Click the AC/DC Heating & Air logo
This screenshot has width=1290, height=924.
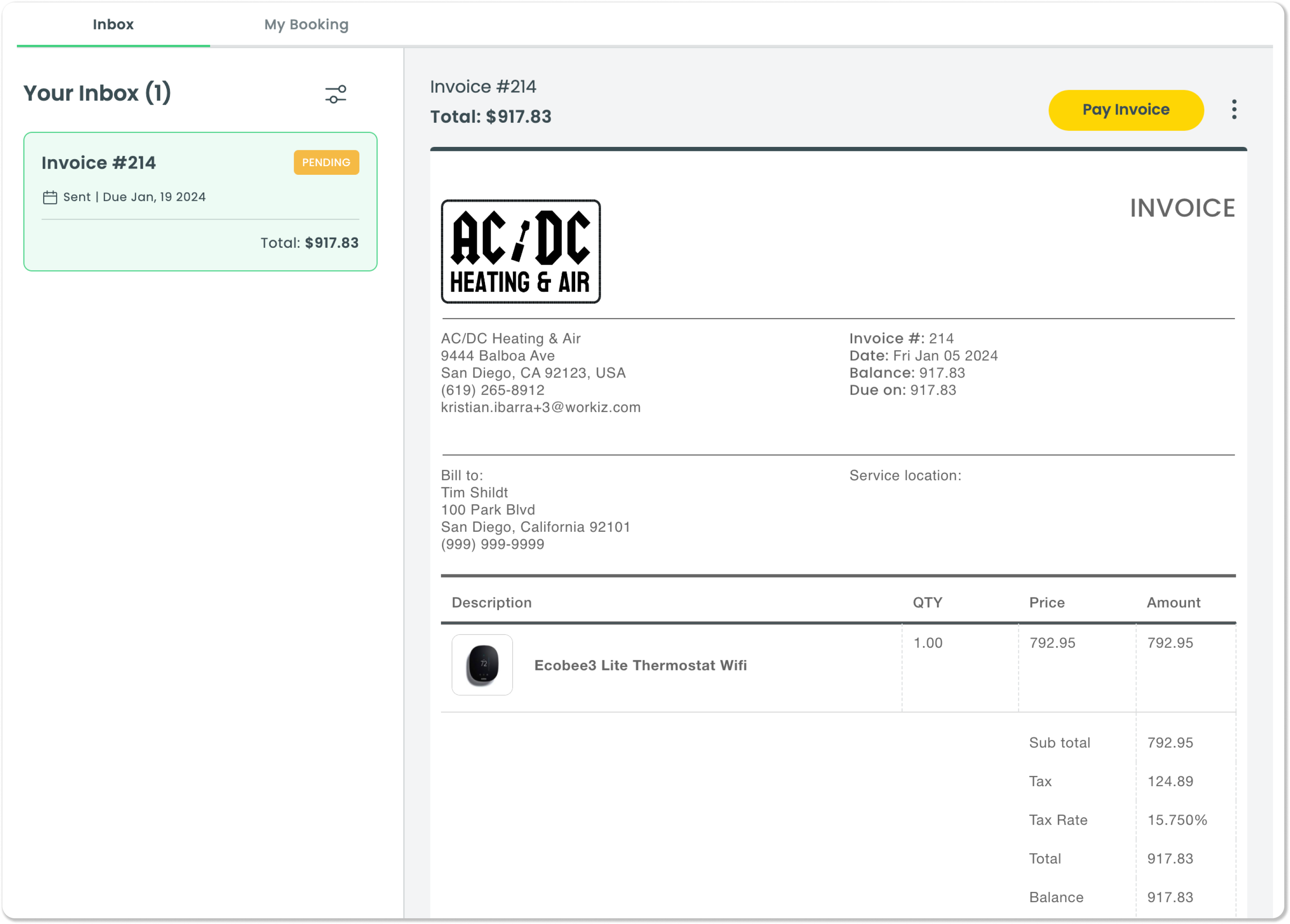(520, 252)
